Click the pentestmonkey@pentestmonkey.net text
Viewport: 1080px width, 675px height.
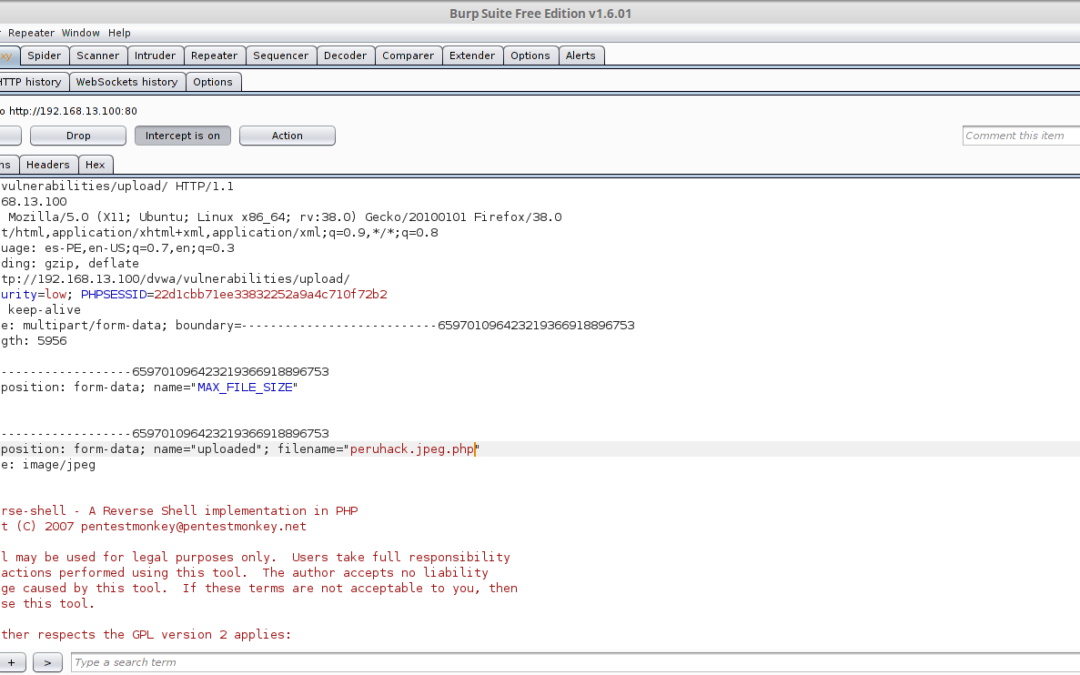194,526
